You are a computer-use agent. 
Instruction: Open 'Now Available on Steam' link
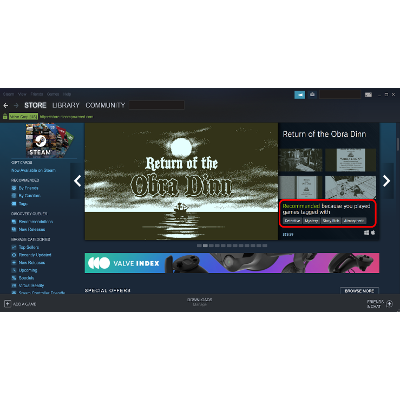pyautogui.click(x=34, y=170)
